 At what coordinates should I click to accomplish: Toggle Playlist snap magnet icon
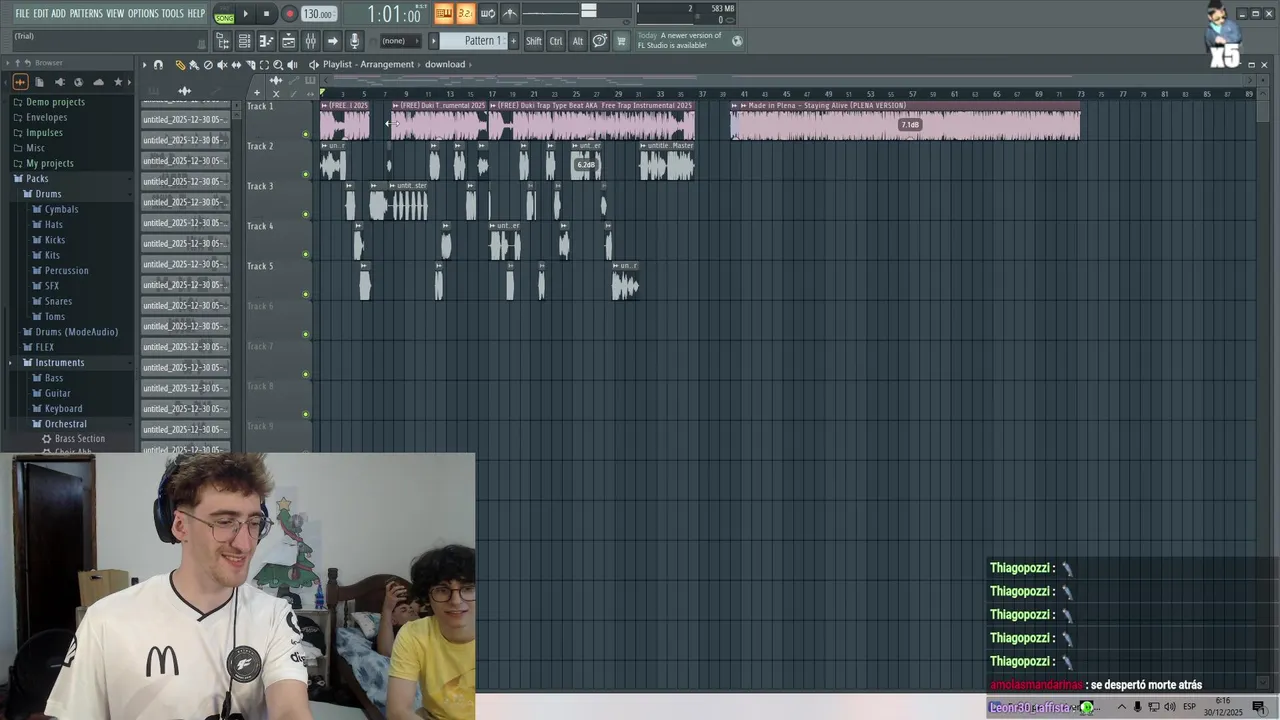158,65
